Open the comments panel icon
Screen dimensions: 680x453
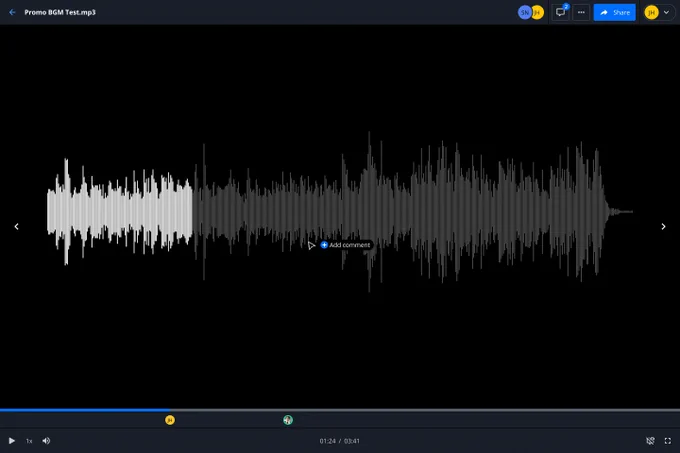[560, 12]
